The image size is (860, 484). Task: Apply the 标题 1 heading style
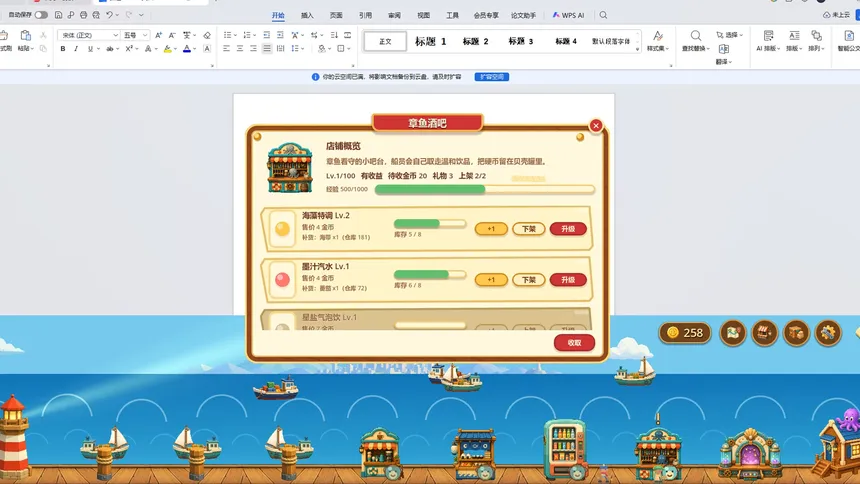coord(431,41)
